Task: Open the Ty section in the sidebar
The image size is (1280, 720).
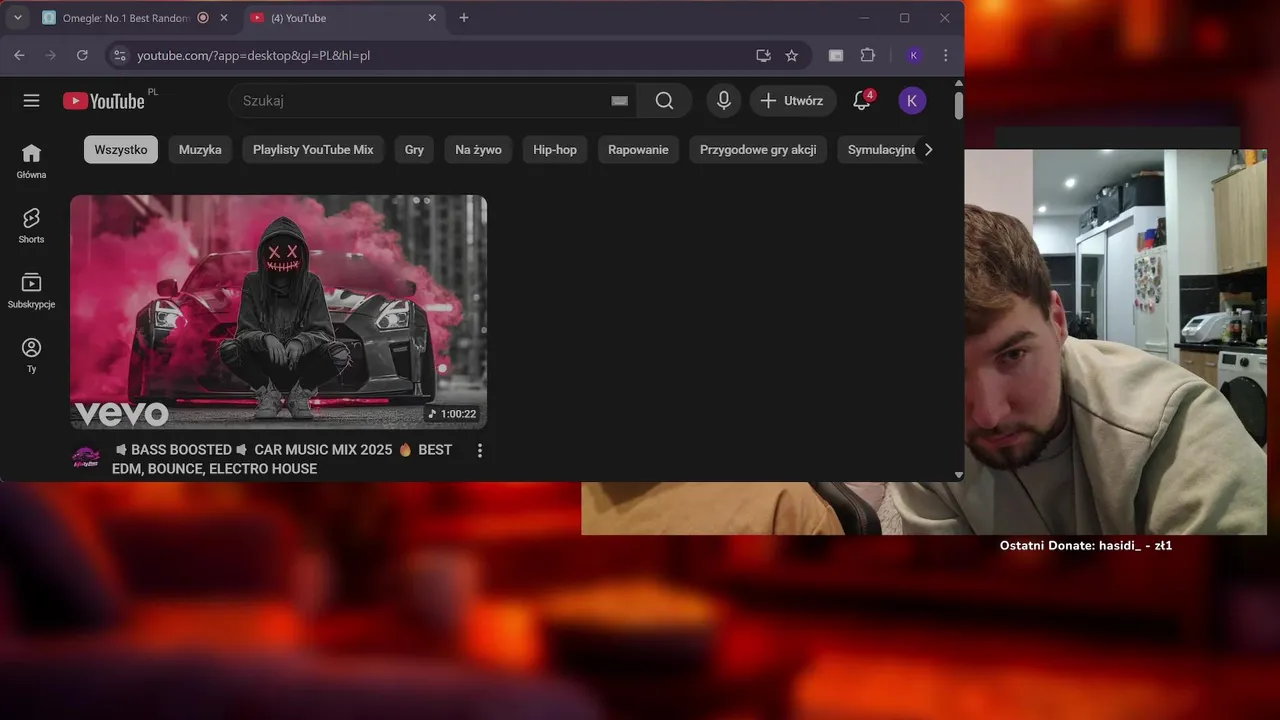Action: click(x=31, y=356)
